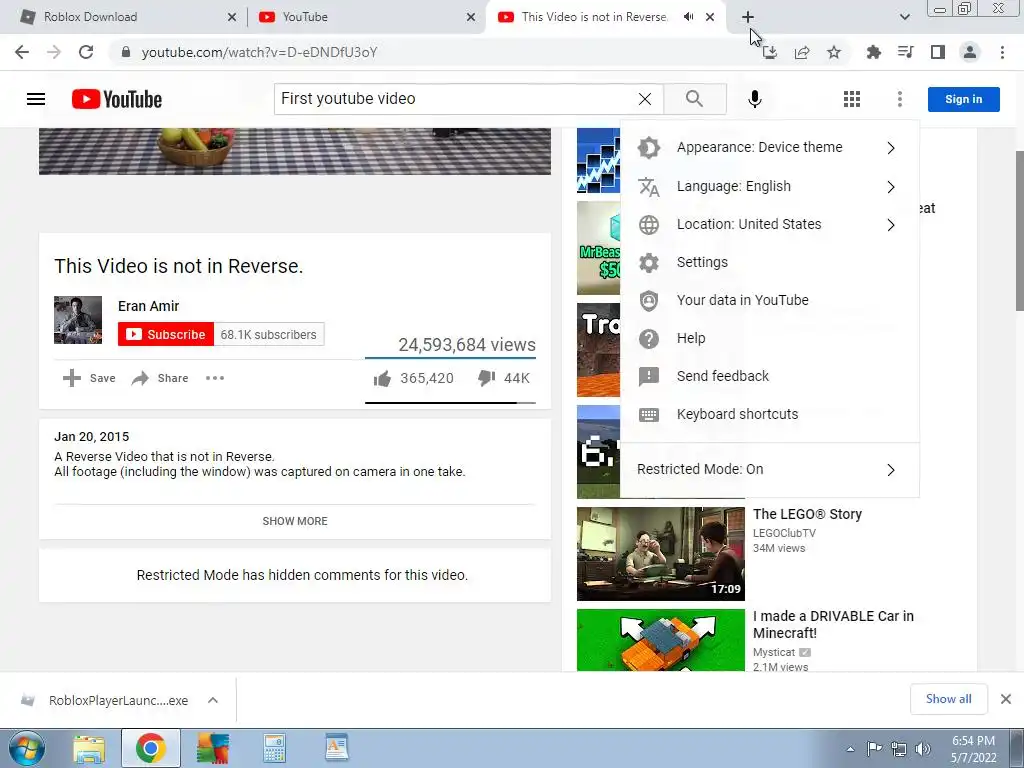Select Your data in YouTube

[769, 300]
